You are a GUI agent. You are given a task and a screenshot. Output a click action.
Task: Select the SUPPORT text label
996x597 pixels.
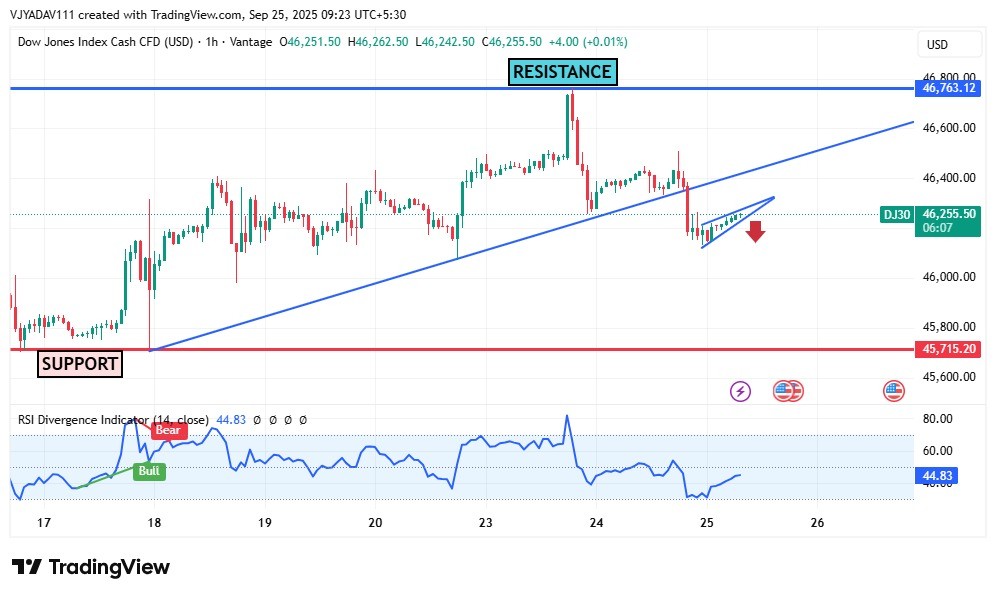(x=80, y=364)
